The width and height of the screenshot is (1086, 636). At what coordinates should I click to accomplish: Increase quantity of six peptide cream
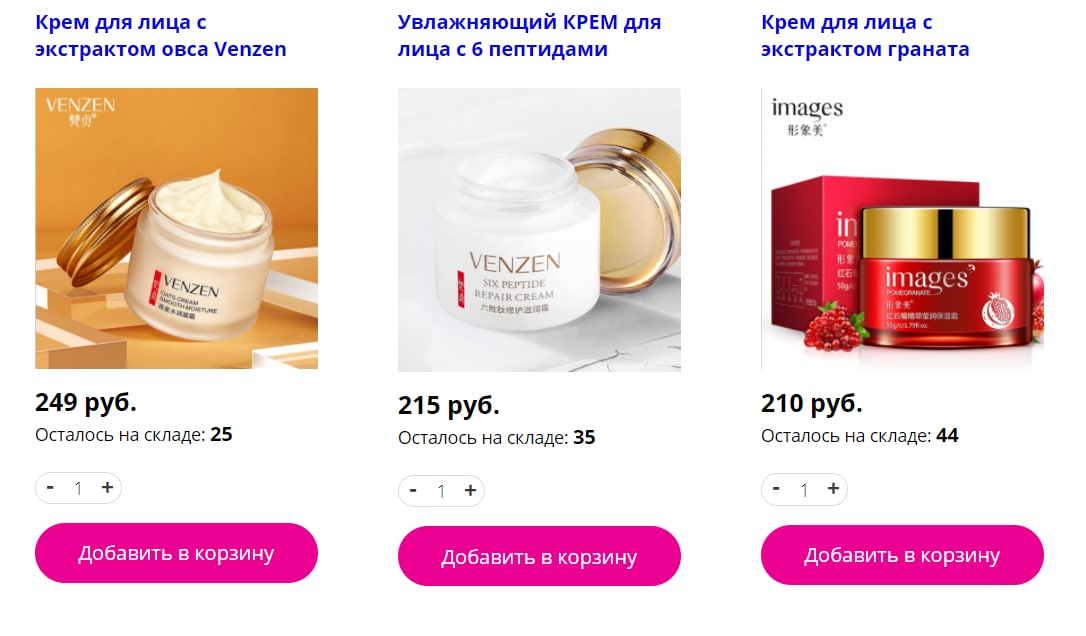point(470,491)
